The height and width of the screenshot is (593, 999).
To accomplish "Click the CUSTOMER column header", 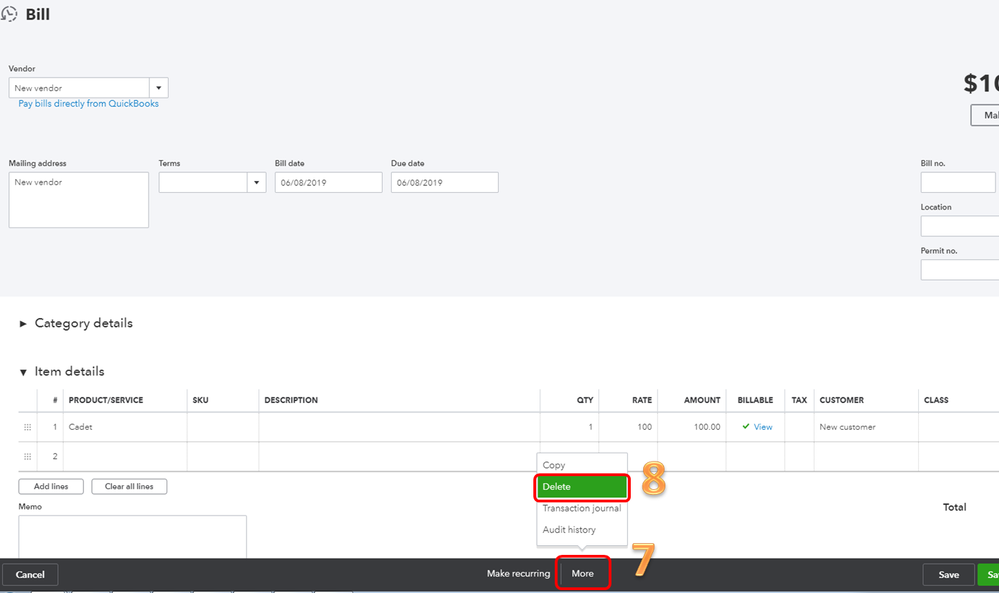I will (841, 400).
